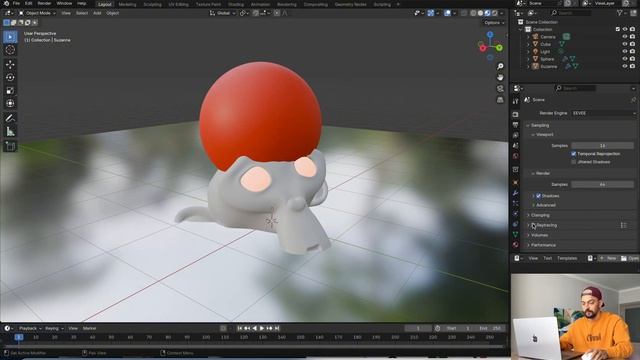640x360 pixels.
Task: Switch to the UV Editing workspace tab
Action: (178, 4)
